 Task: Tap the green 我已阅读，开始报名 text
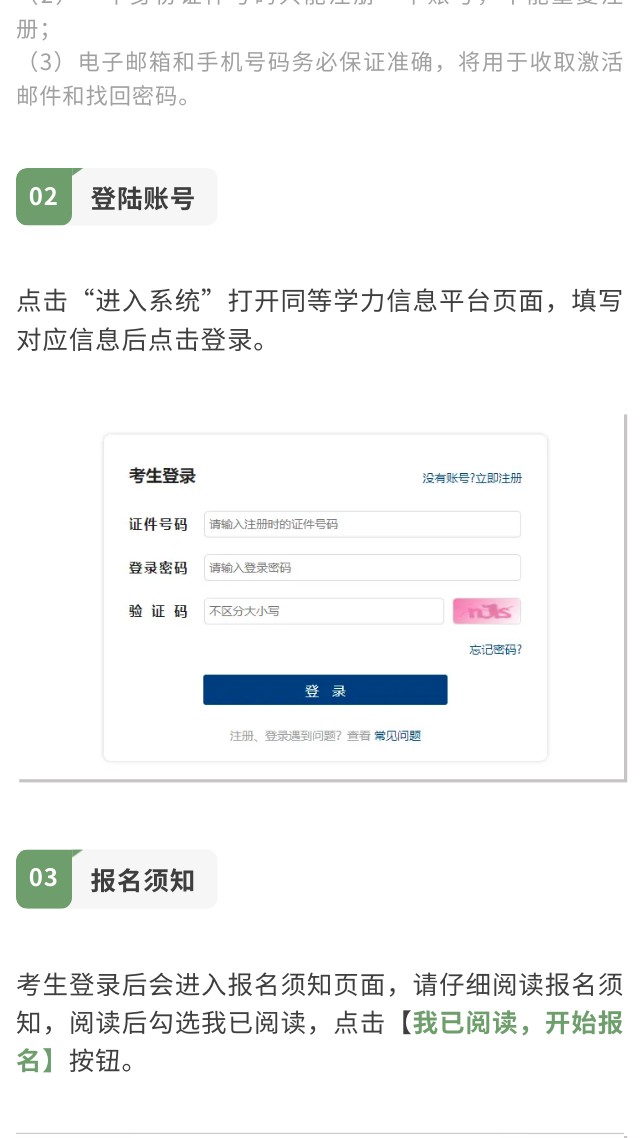coord(518,1023)
